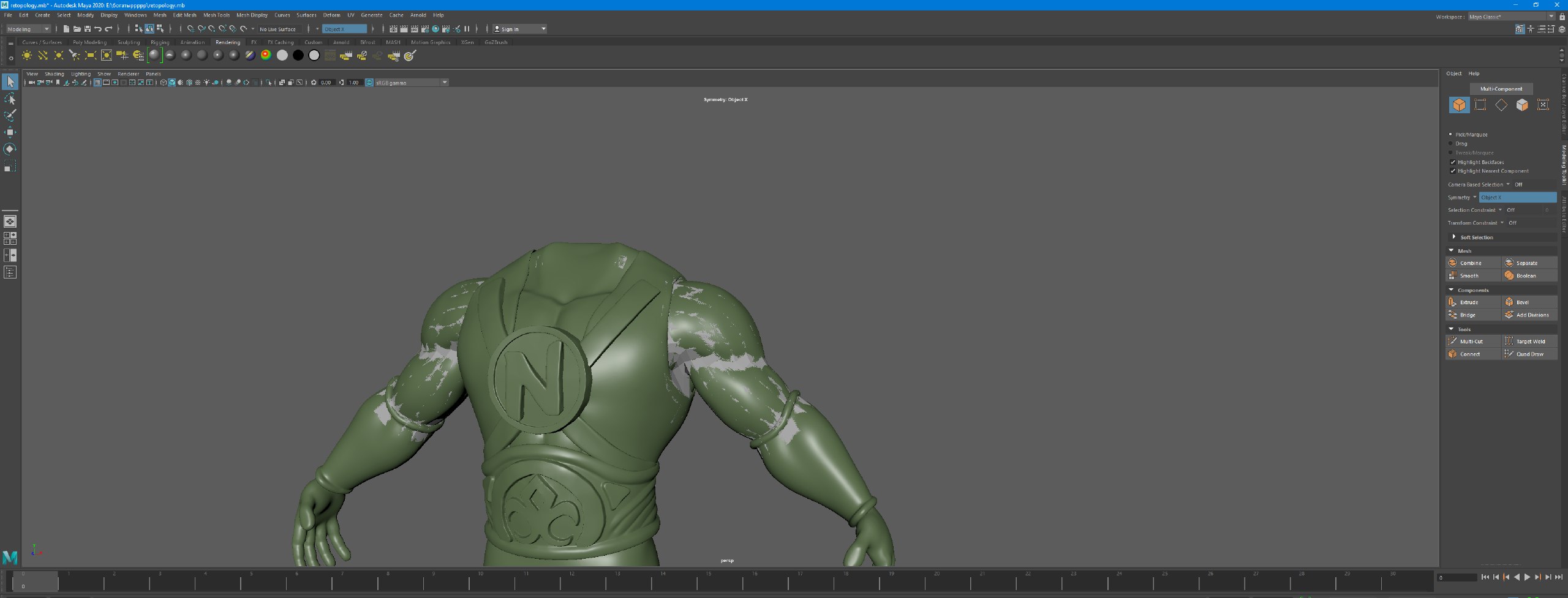
Task: Open the Selection Constraint dropdown
Action: [1500, 210]
